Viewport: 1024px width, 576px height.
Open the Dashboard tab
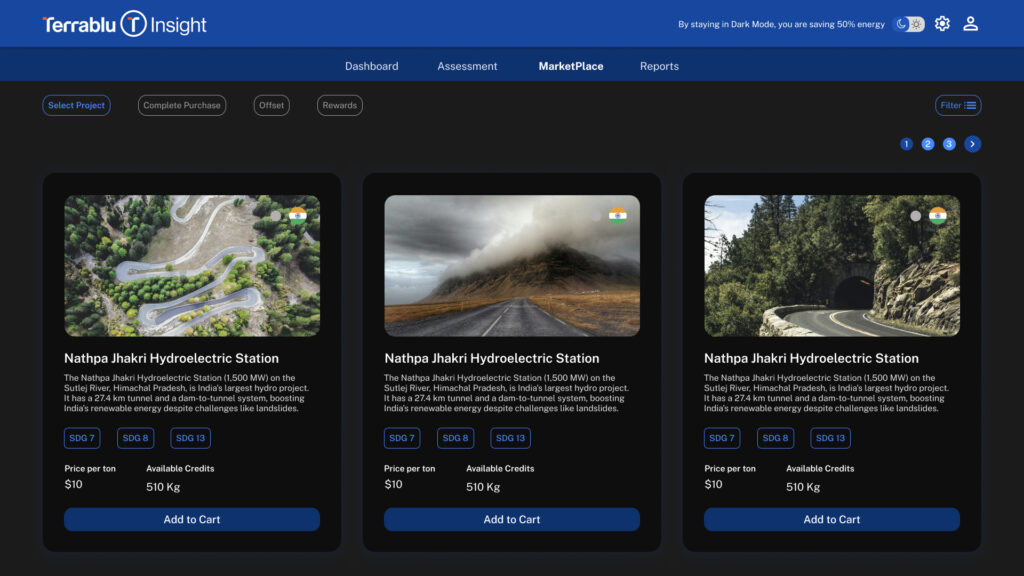click(371, 66)
